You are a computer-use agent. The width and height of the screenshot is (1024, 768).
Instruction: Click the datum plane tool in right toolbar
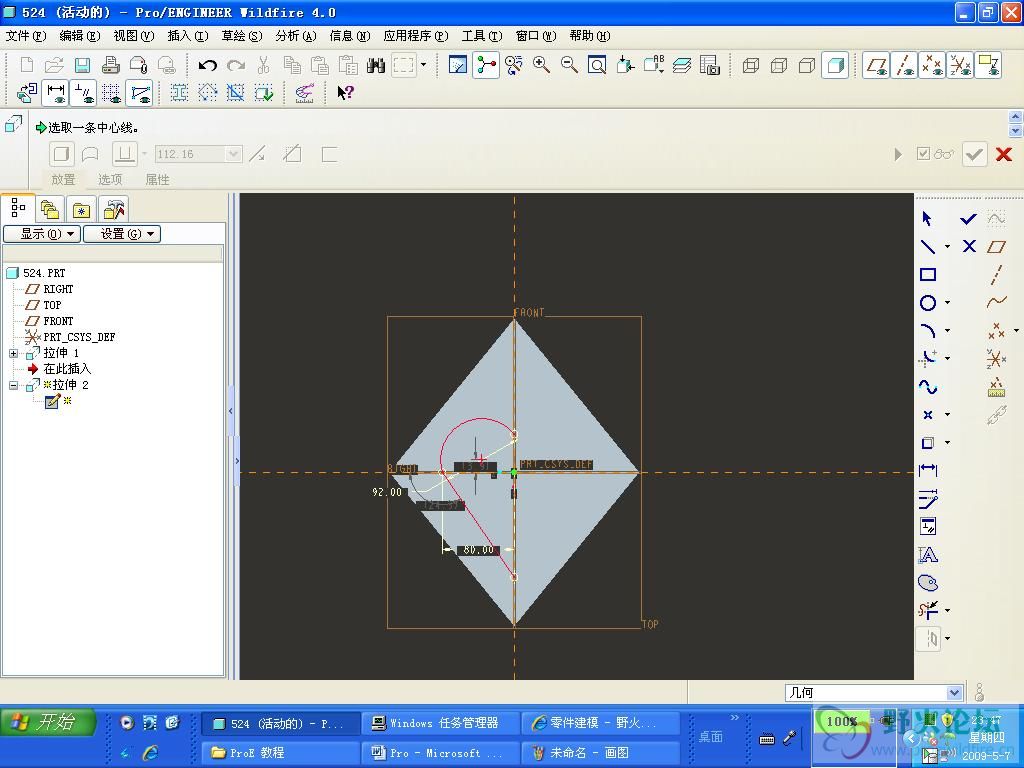(x=996, y=247)
